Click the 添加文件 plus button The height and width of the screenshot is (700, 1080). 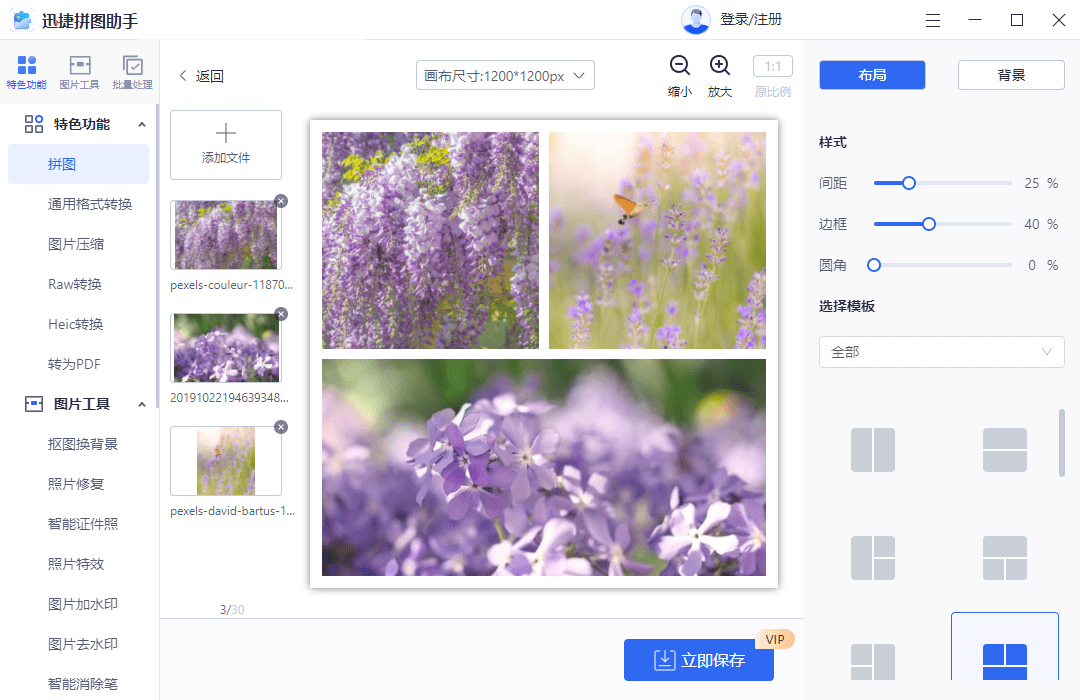pos(226,145)
